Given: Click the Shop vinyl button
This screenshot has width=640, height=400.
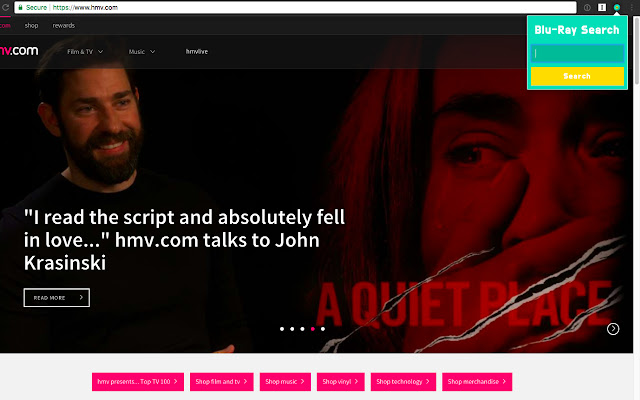Looking at the screenshot, I should pyautogui.click(x=340, y=382).
